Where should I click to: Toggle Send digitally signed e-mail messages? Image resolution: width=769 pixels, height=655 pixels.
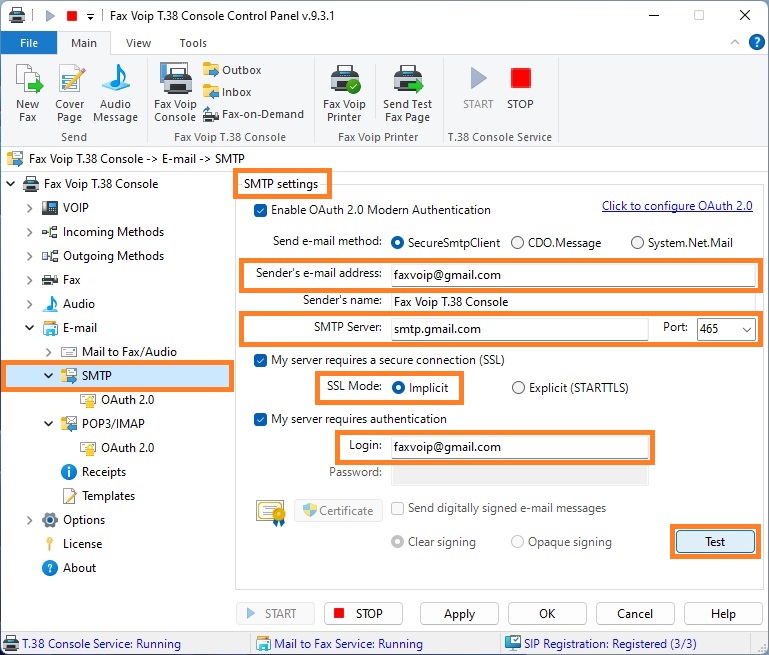click(x=397, y=508)
